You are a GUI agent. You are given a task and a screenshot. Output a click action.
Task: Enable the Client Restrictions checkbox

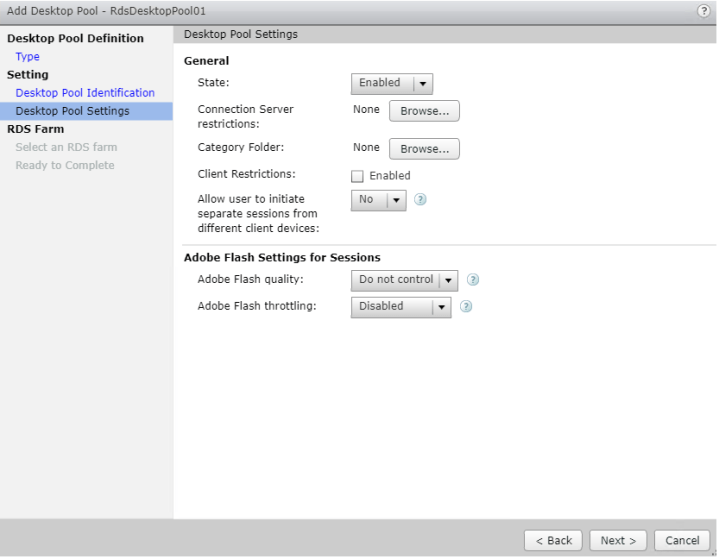coord(358,176)
